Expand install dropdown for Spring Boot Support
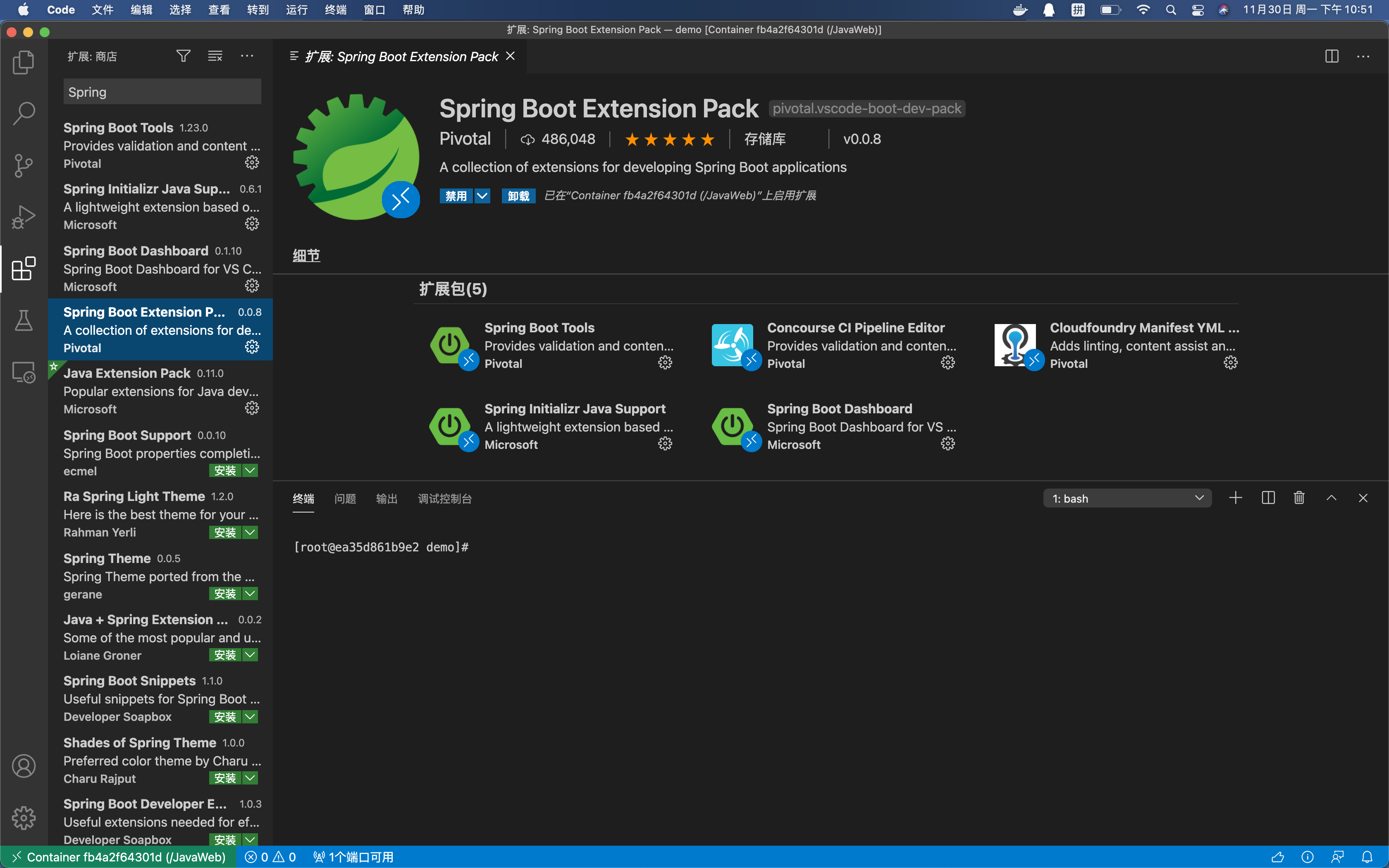The image size is (1389, 868). tap(250, 471)
